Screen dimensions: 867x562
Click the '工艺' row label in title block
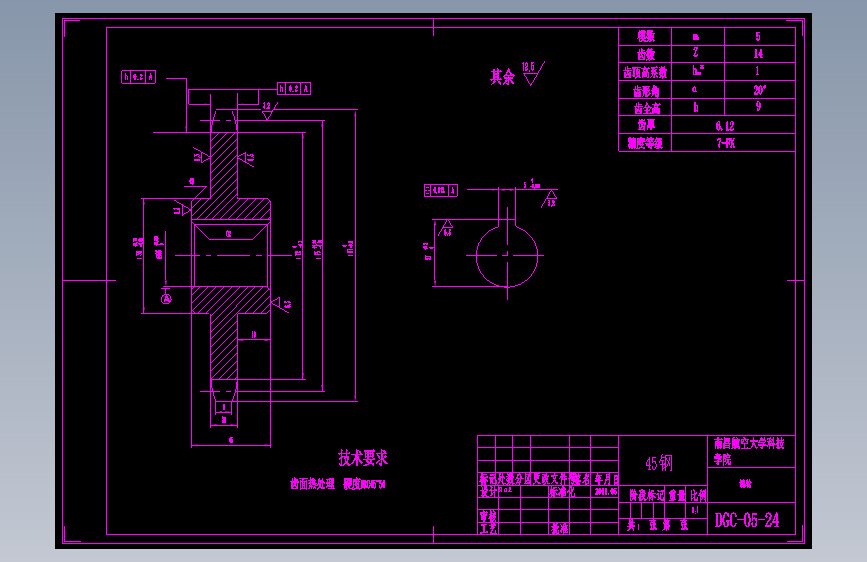(488, 529)
